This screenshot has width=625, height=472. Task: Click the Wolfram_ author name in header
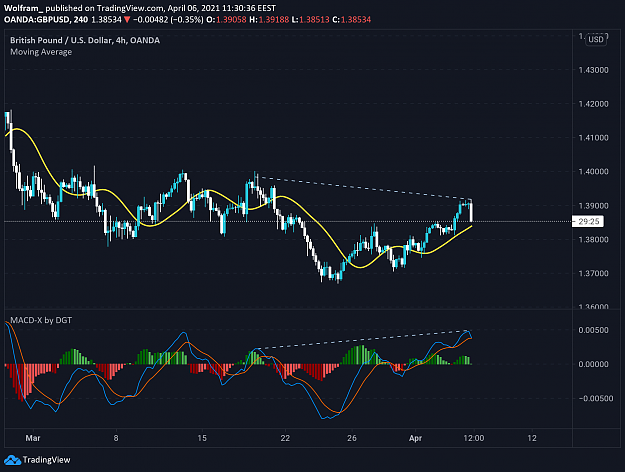(23, 8)
